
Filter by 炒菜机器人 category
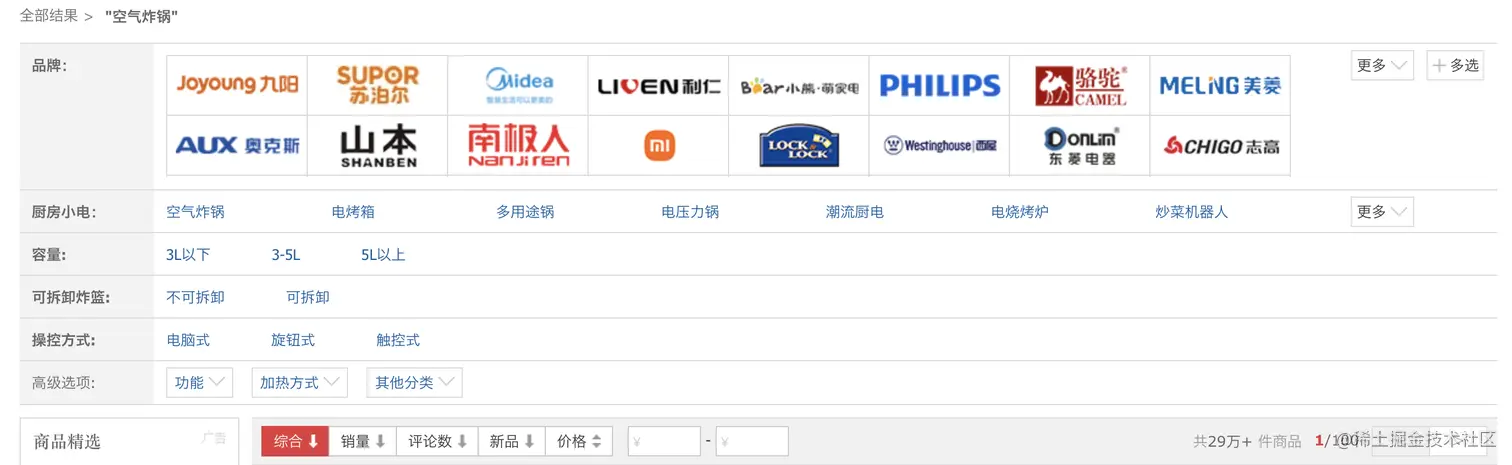coord(1192,212)
